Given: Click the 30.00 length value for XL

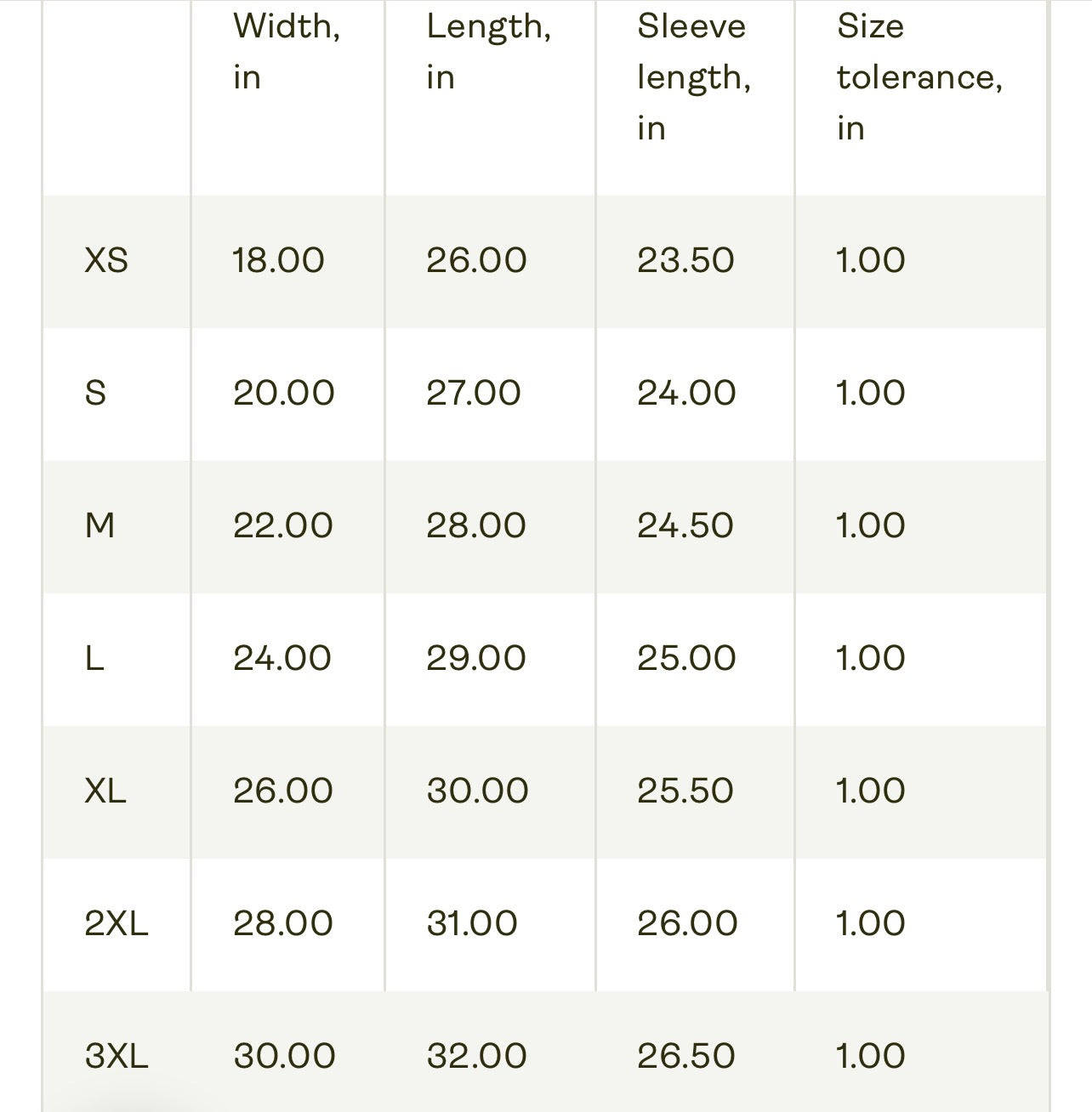Looking at the screenshot, I should point(477,791).
